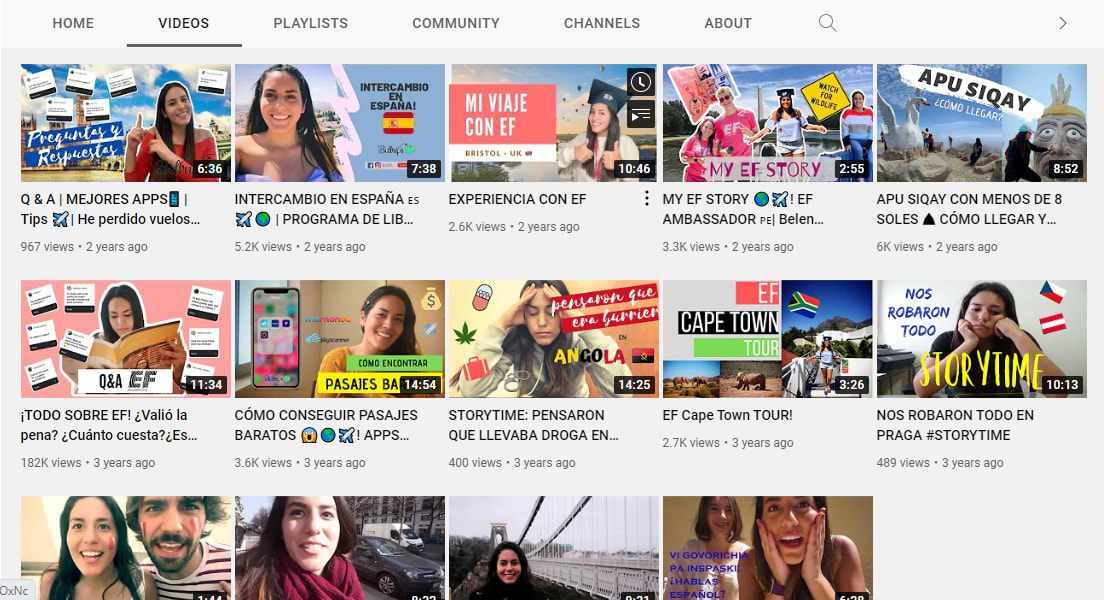The height and width of the screenshot is (600, 1104).
Task: Open thumbnail of woman in red scarf
Action: (340, 548)
